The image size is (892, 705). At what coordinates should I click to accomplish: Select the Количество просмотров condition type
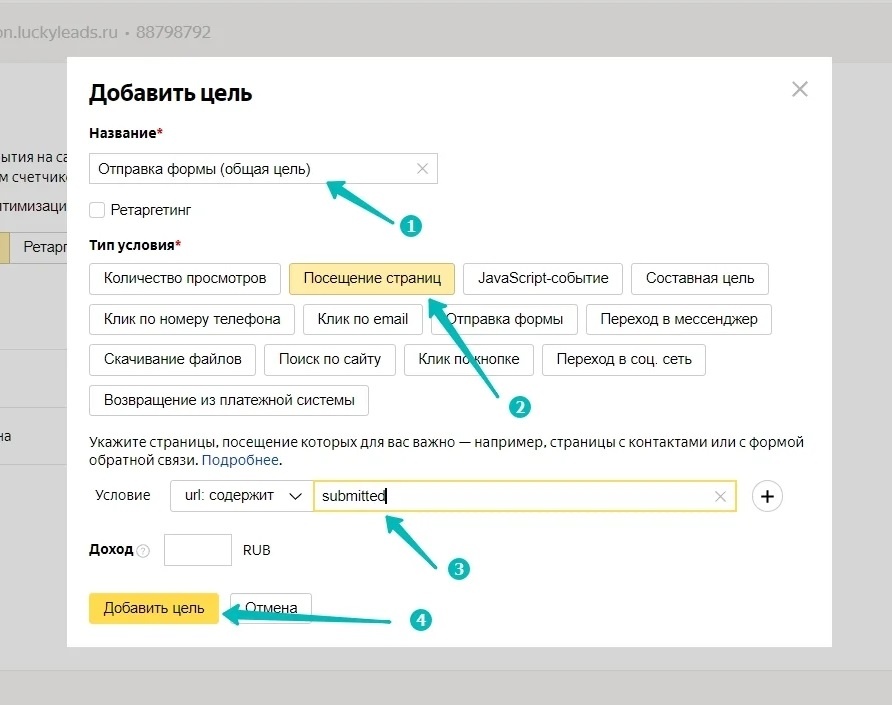185,279
